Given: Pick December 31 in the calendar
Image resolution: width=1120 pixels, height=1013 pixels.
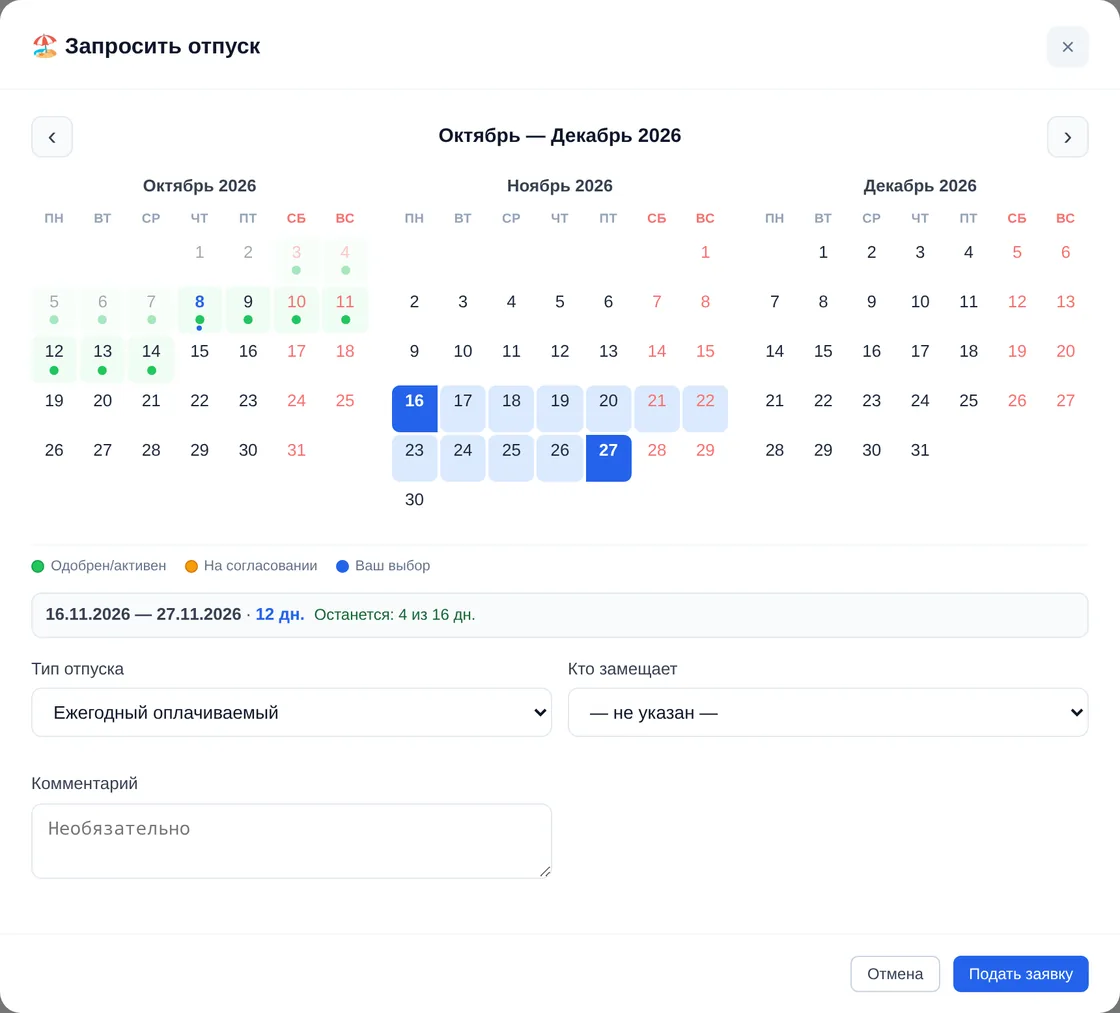Looking at the screenshot, I should click(x=920, y=458).
